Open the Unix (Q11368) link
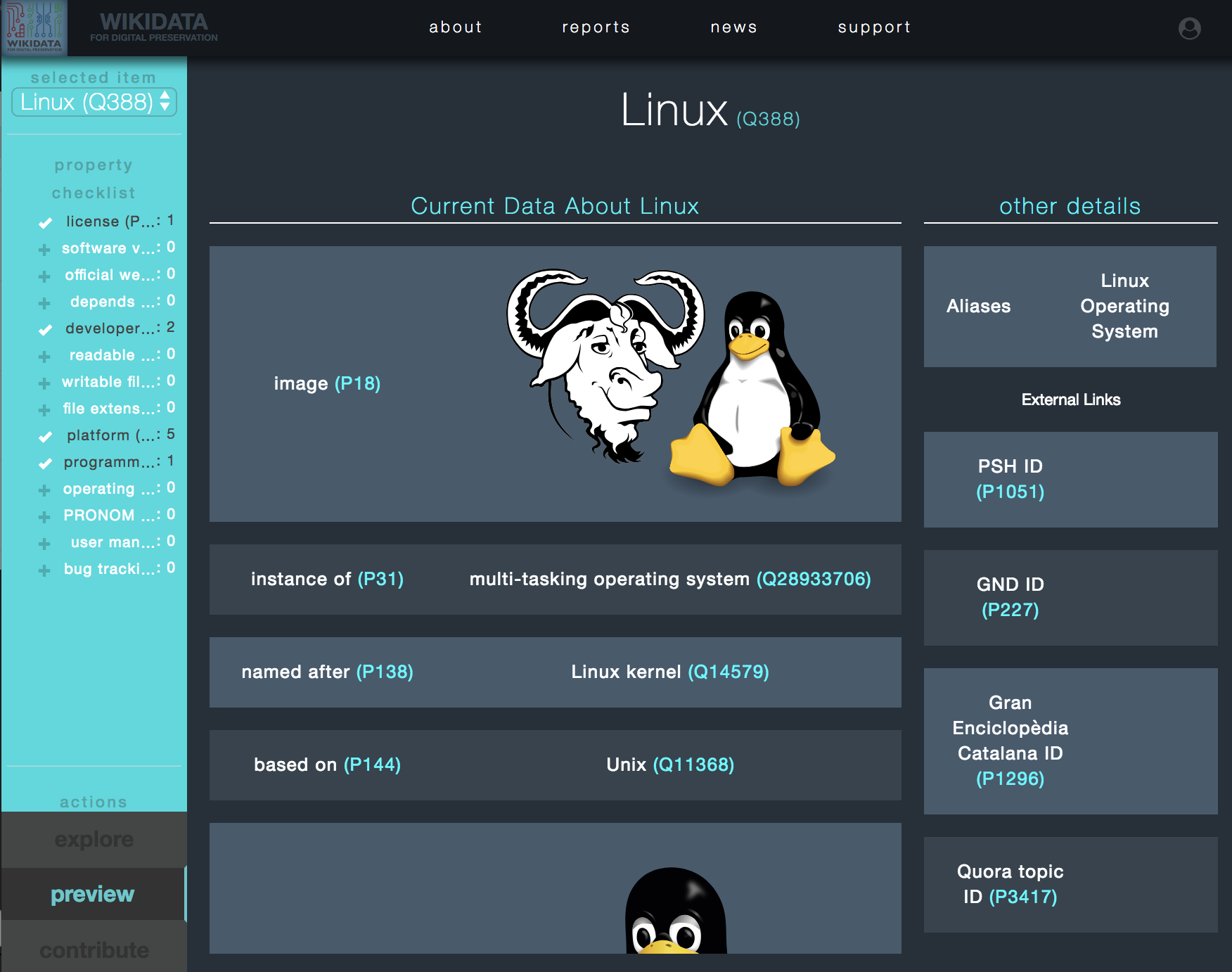This screenshot has width=1232, height=972. (670, 765)
